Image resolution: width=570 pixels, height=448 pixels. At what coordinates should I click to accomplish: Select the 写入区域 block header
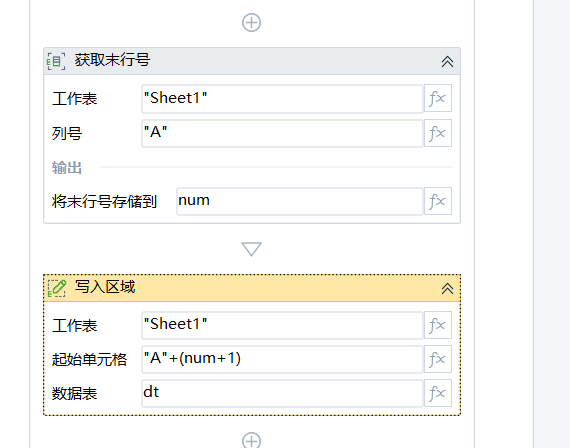tap(252, 288)
